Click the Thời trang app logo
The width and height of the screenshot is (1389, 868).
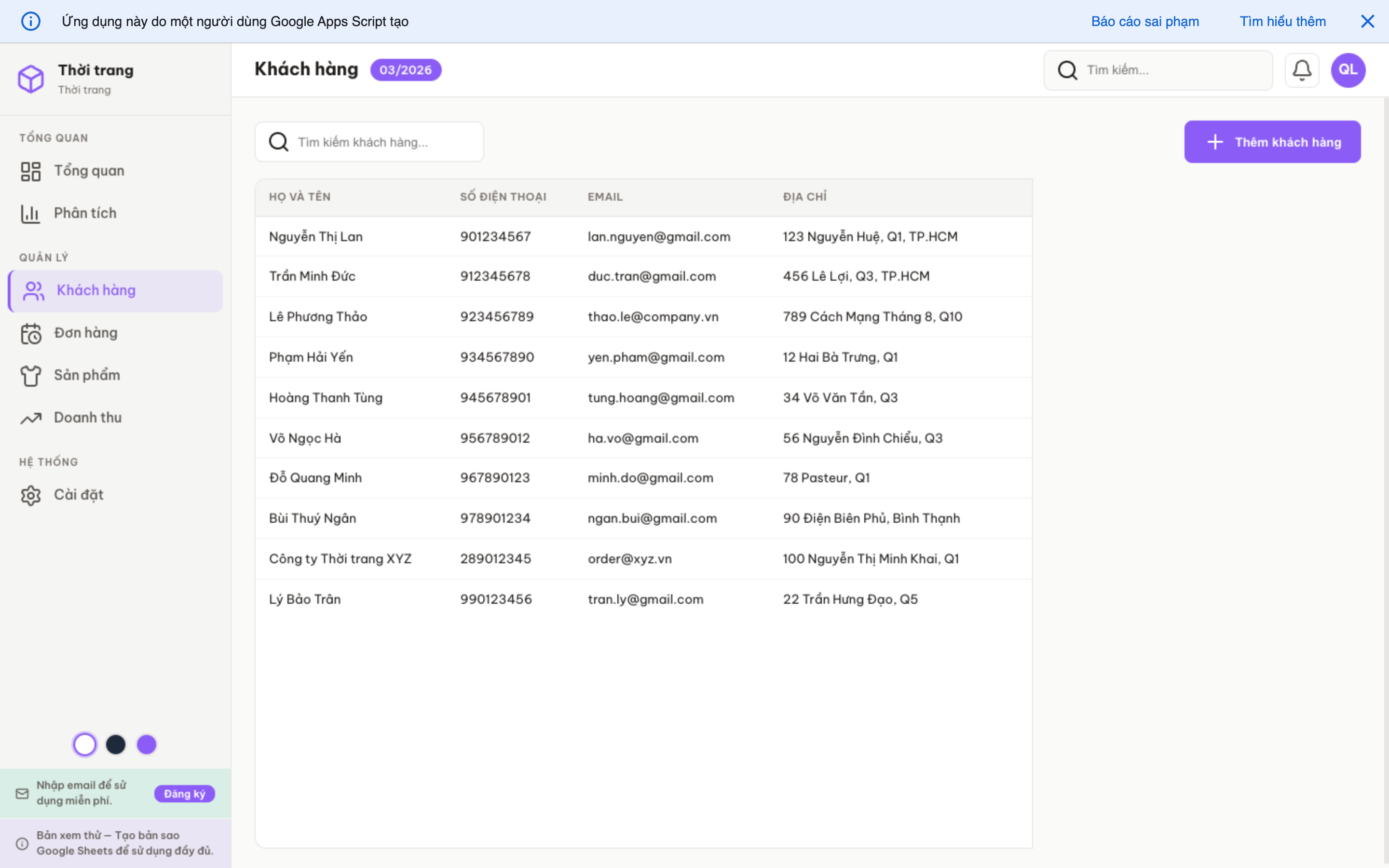[31, 79]
